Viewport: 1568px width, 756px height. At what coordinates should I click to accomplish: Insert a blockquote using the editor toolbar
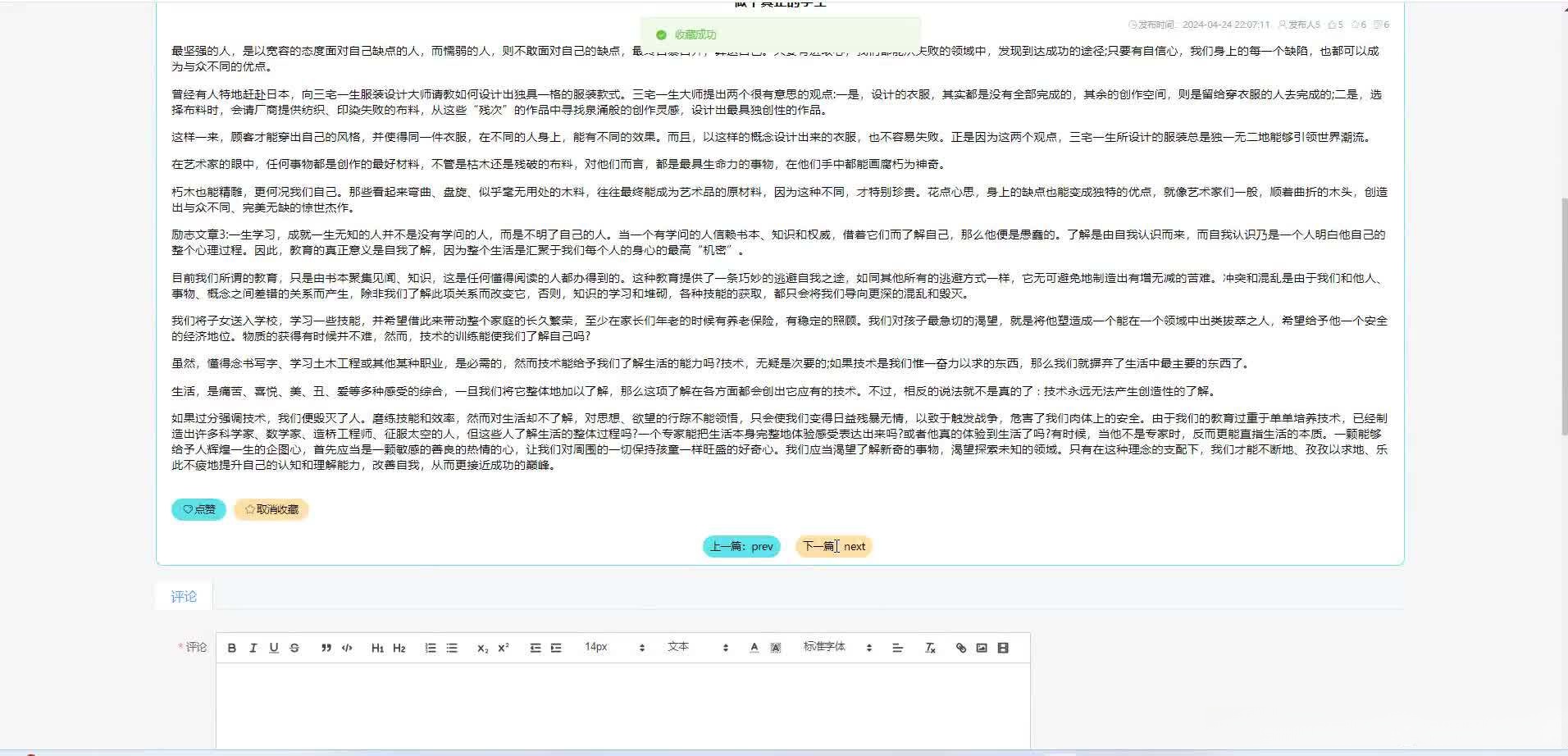(x=326, y=647)
